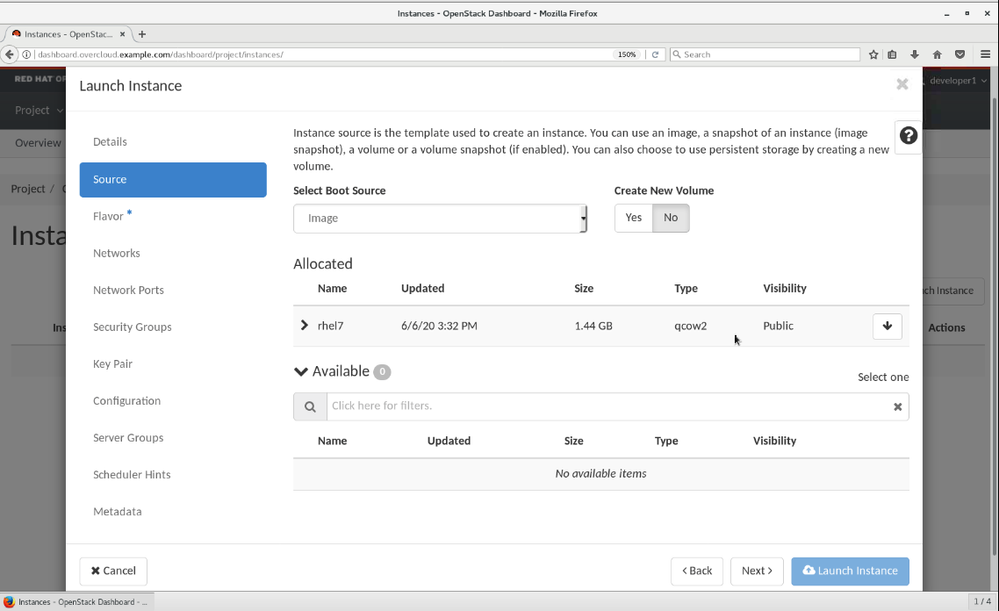
Task: Reload the page in the address bar
Action: (655, 54)
